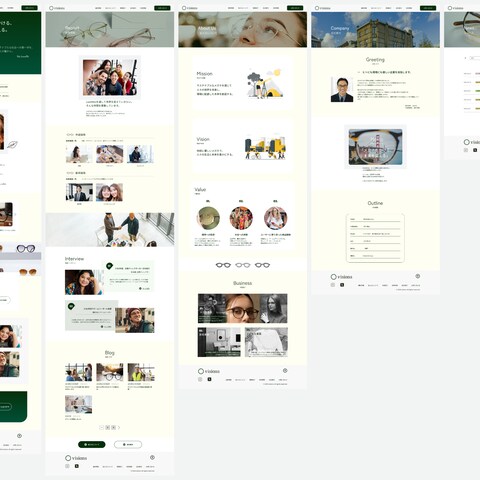Screen dimensions: 480x480
Task: Click the back-to-top eye icon in Recruit page footer
Action: tap(152, 457)
